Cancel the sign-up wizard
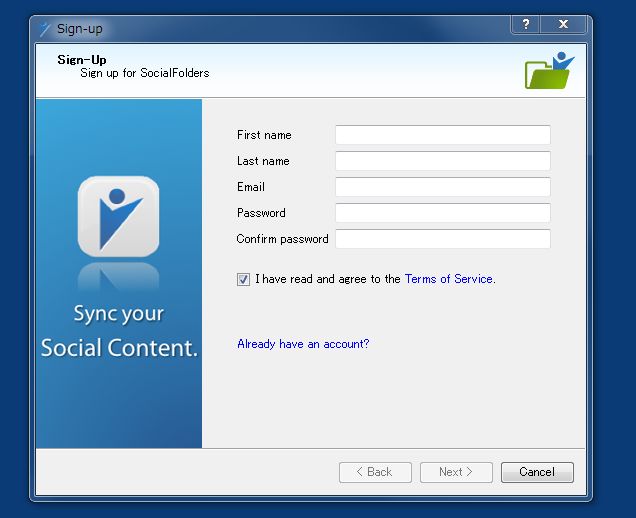Viewport: 636px width, 518px height. click(x=537, y=472)
